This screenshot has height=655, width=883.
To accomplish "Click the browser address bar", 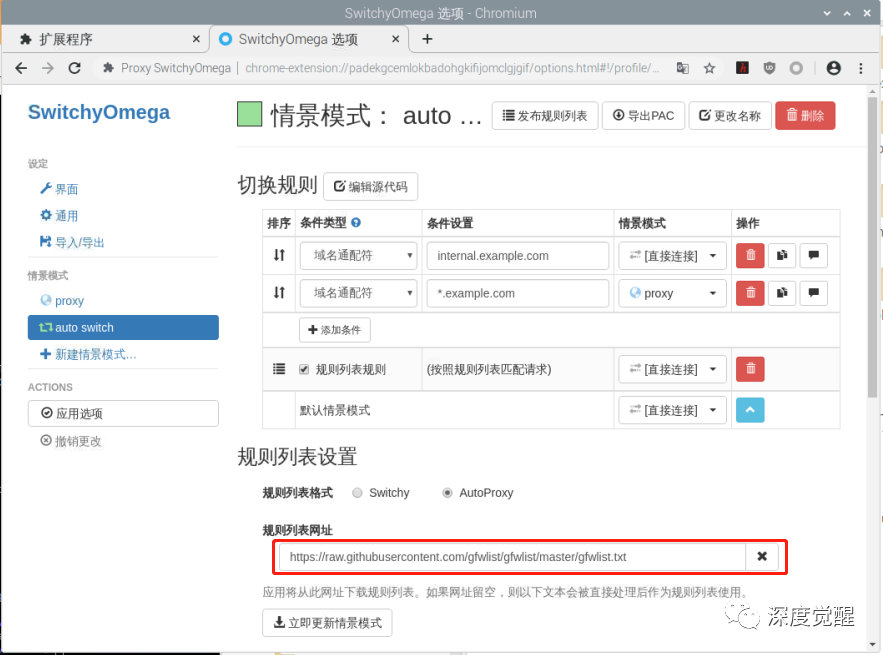I will tap(389, 68).
